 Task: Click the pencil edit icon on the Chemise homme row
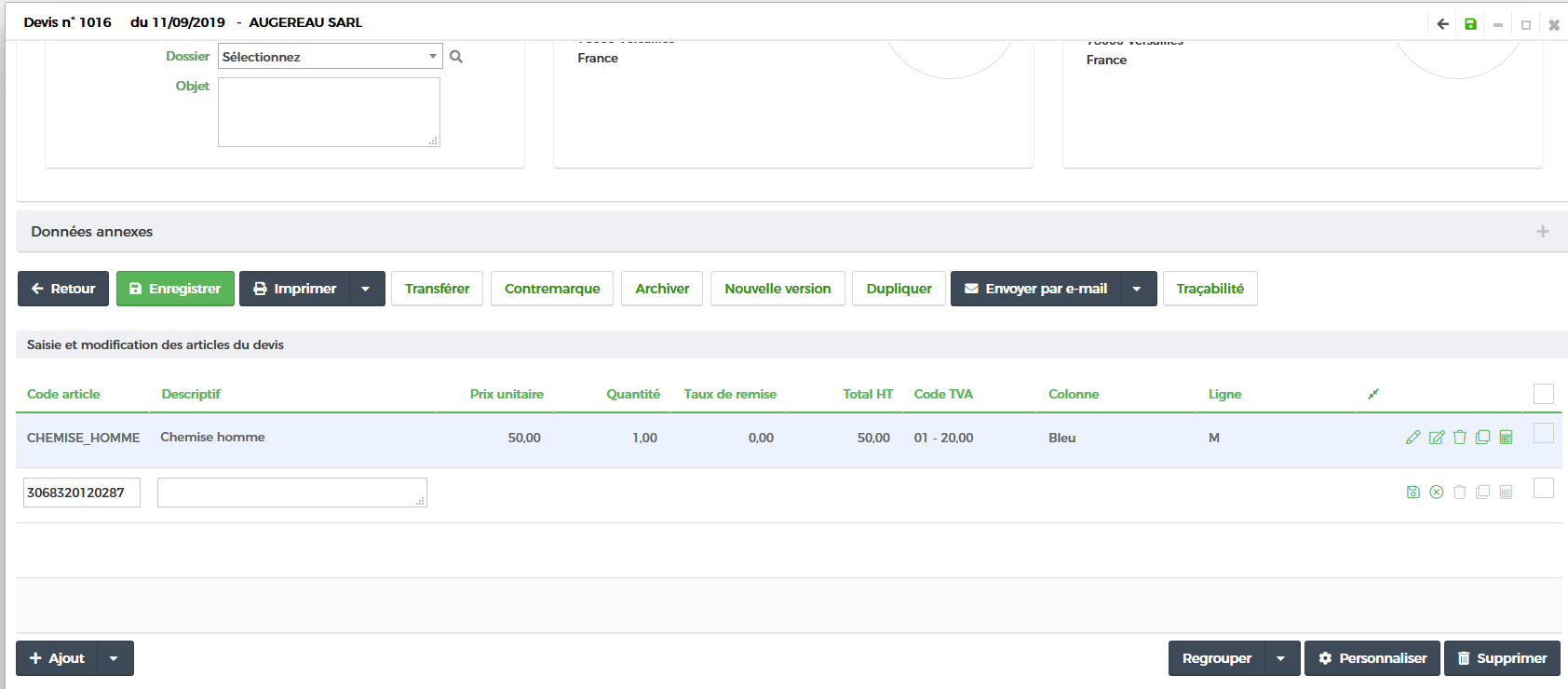pos(1413,438)
